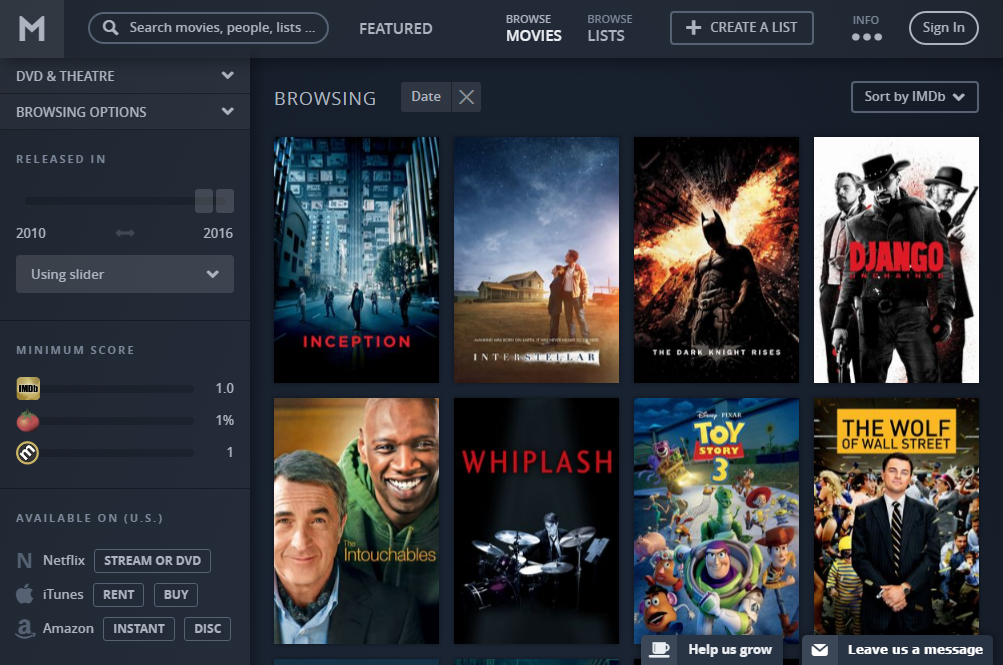Open the Sort by IMDb dropdown
This screenshot has width=1003, height=665.
(x=913, y=97)
